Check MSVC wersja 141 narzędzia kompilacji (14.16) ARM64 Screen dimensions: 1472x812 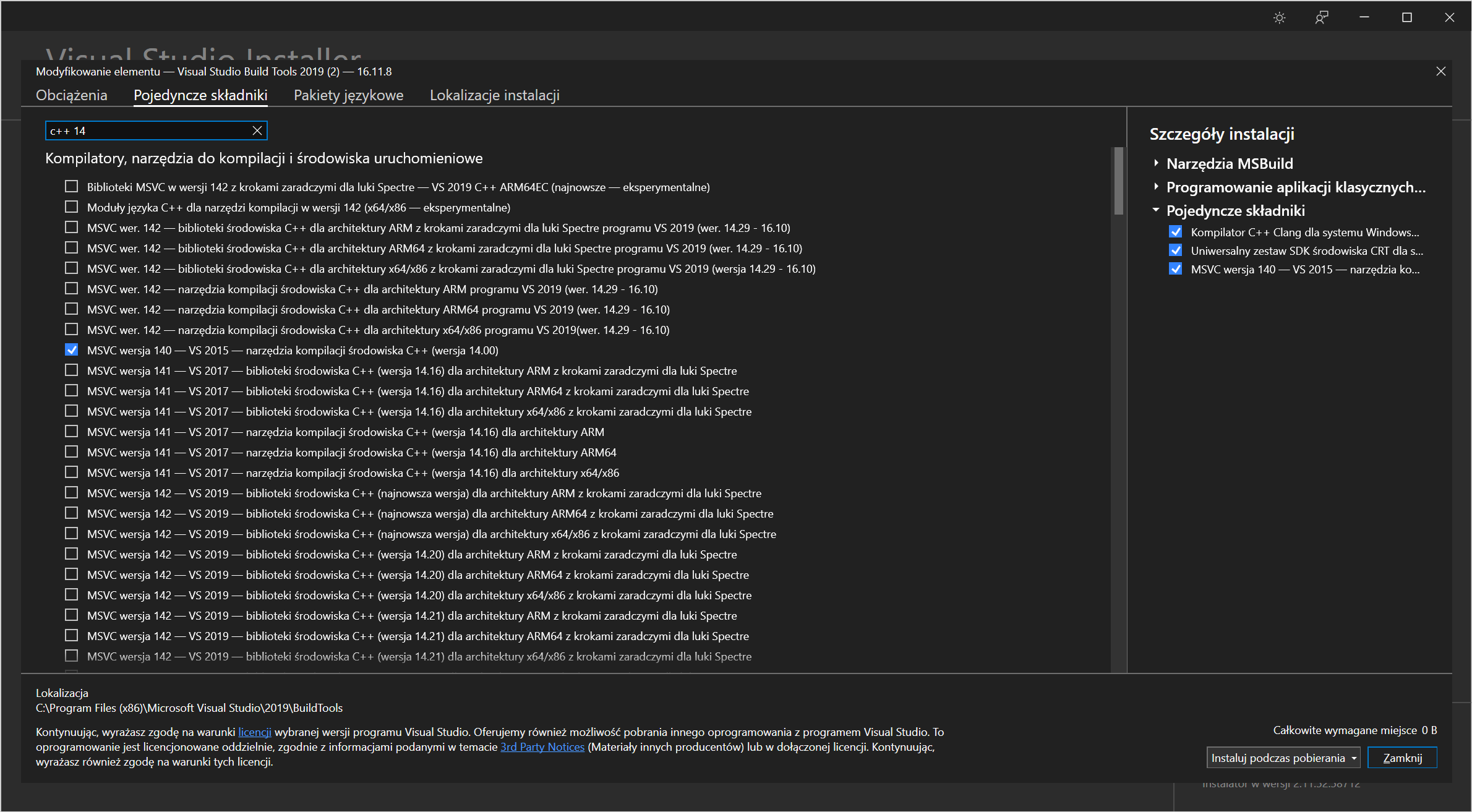72,451
